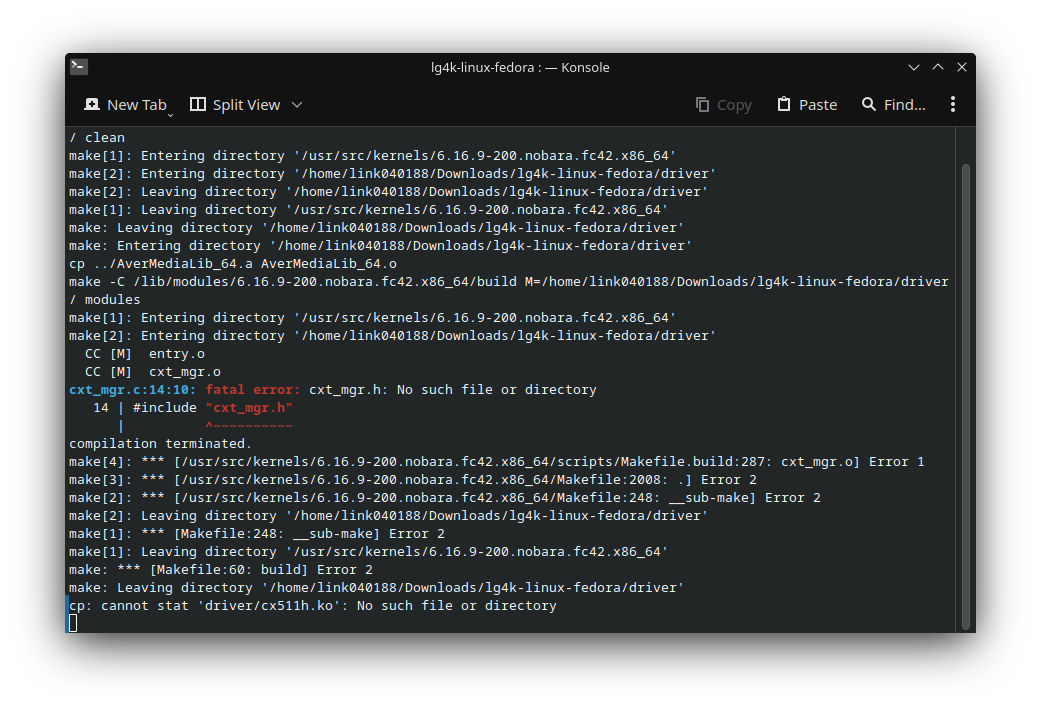Place cursor at the empty terminal prompt
This screenshot has height=710, width=1041.
tap(73, 623)
